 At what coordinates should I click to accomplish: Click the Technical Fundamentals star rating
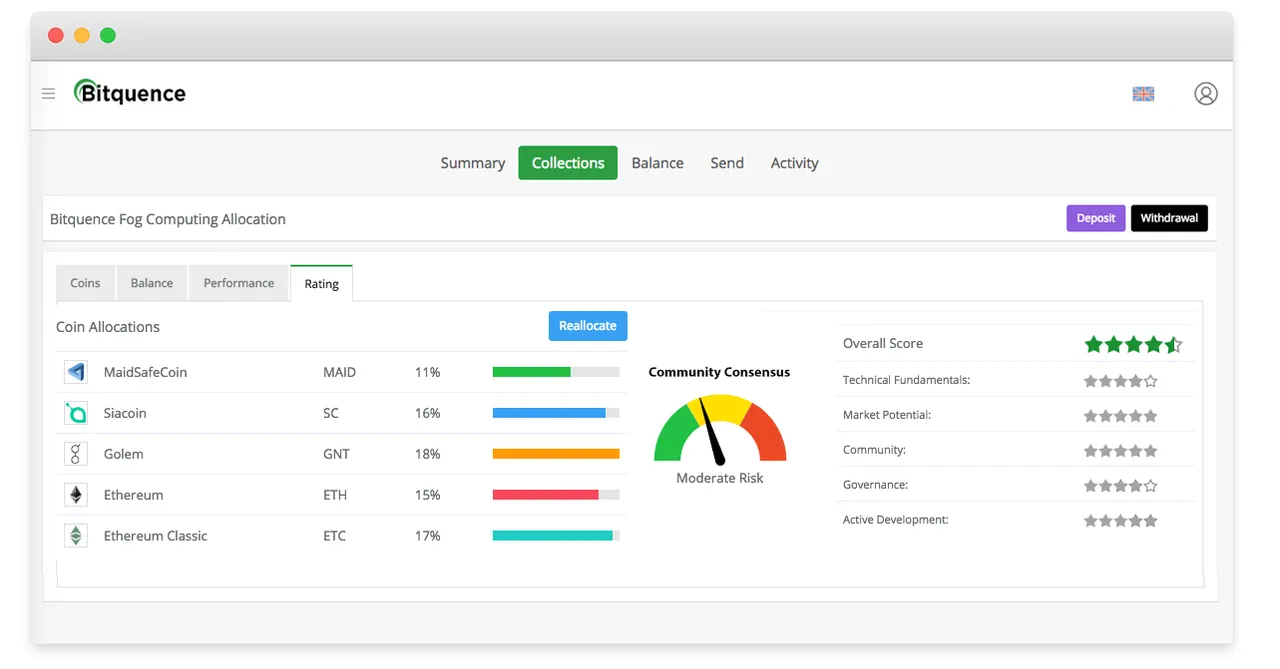[1121, 381]
